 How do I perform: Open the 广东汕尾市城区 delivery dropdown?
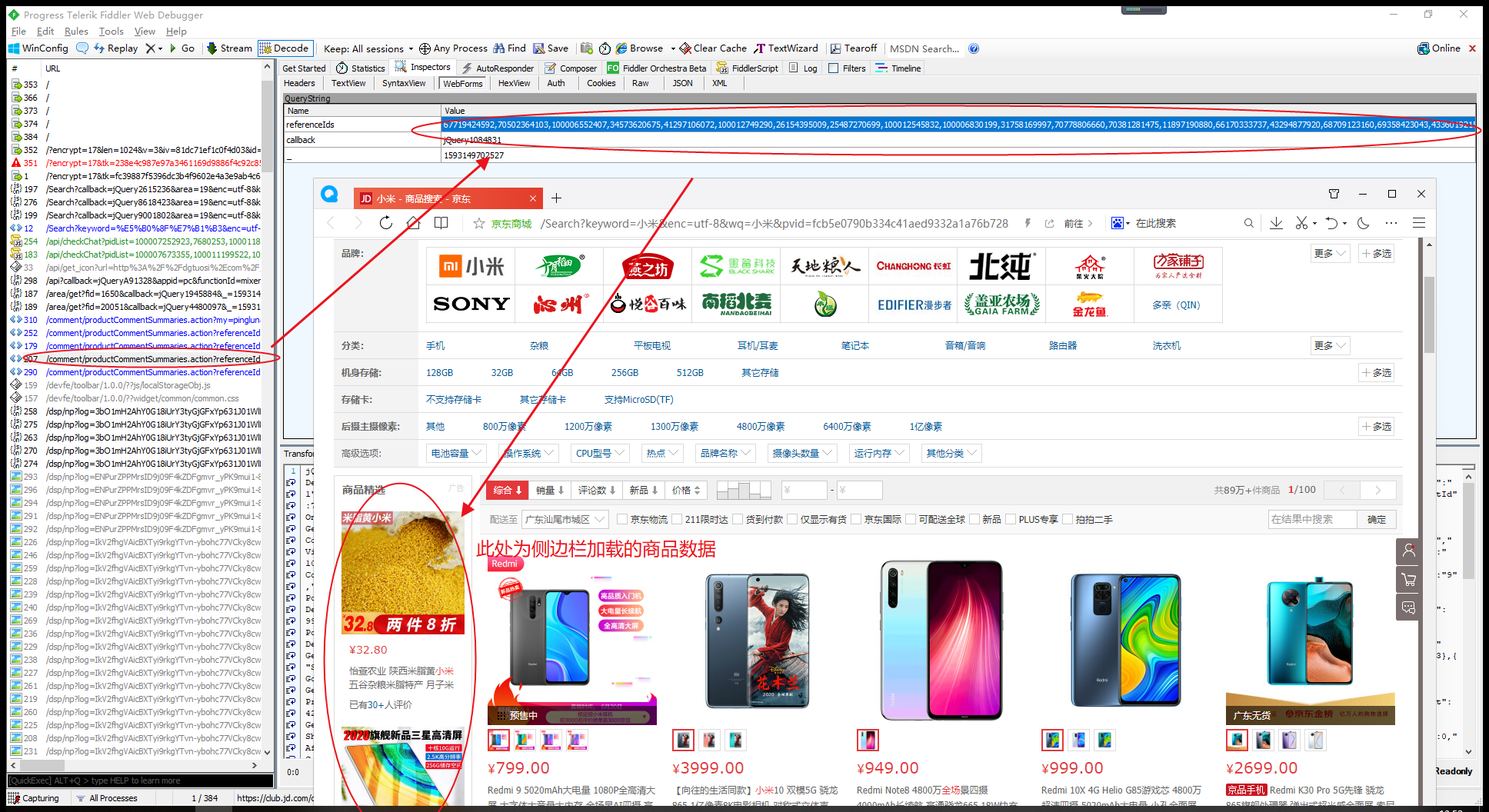565,520
